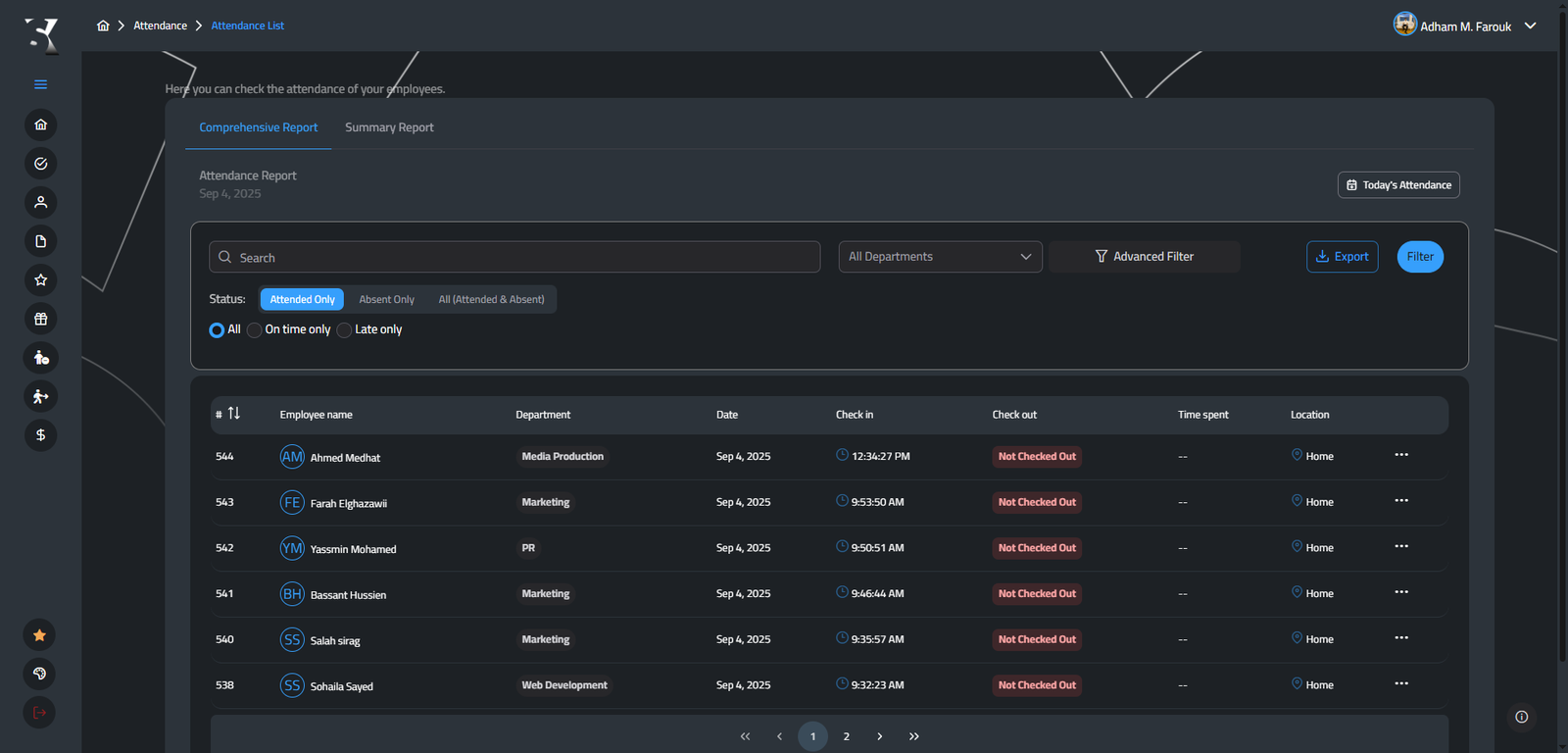Click the Today's Attendance button
The height and width of the screenshot is (753, 1568).
(x=1397, y=185)
